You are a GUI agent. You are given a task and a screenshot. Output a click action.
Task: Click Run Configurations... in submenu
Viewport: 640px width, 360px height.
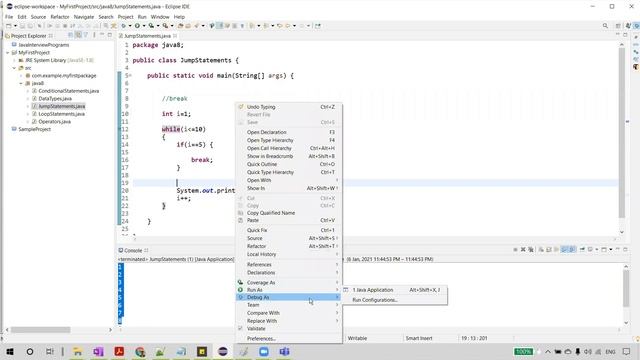pos(395,300)
